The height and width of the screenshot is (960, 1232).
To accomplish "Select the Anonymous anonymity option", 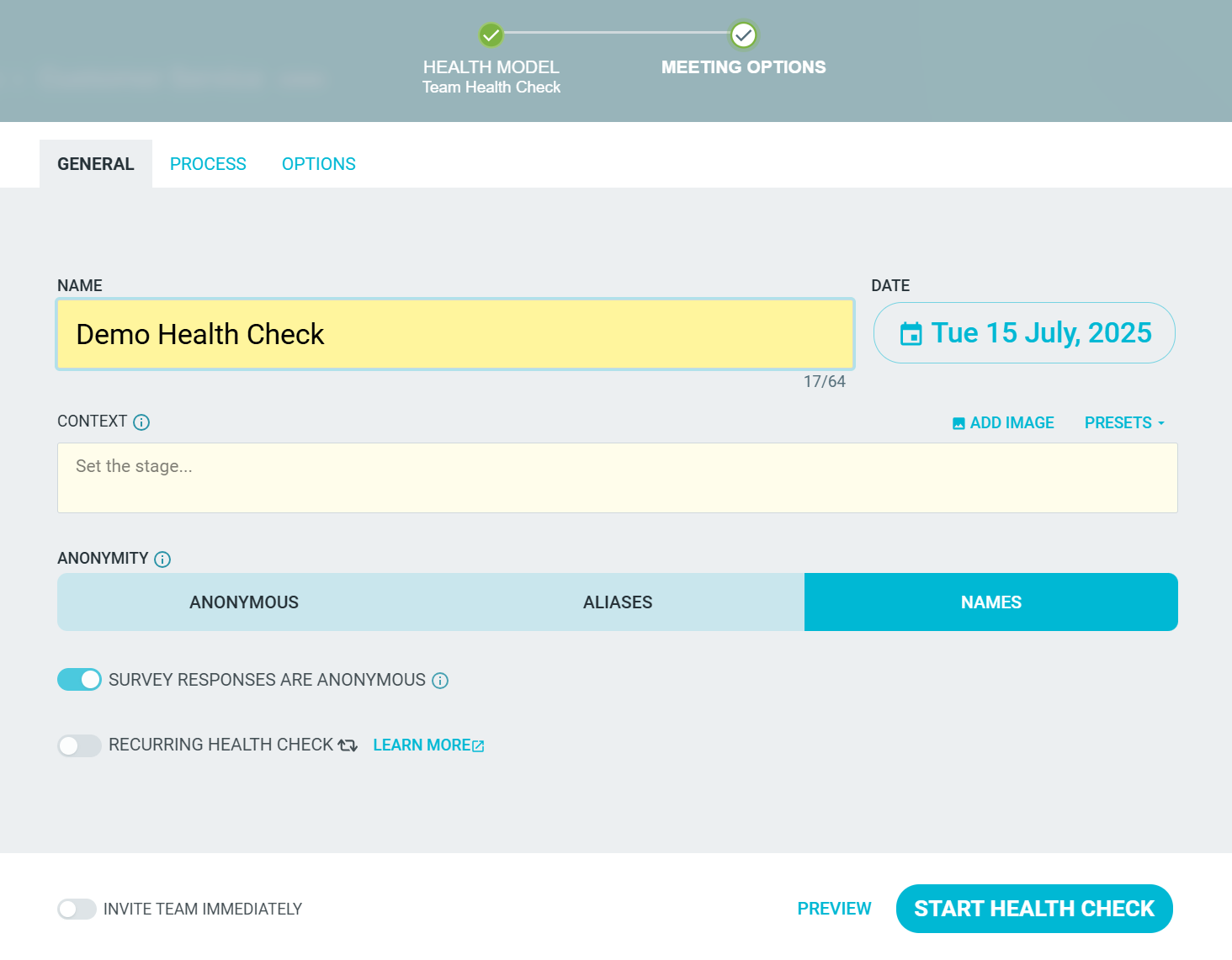I will click(x=244, y=602).
